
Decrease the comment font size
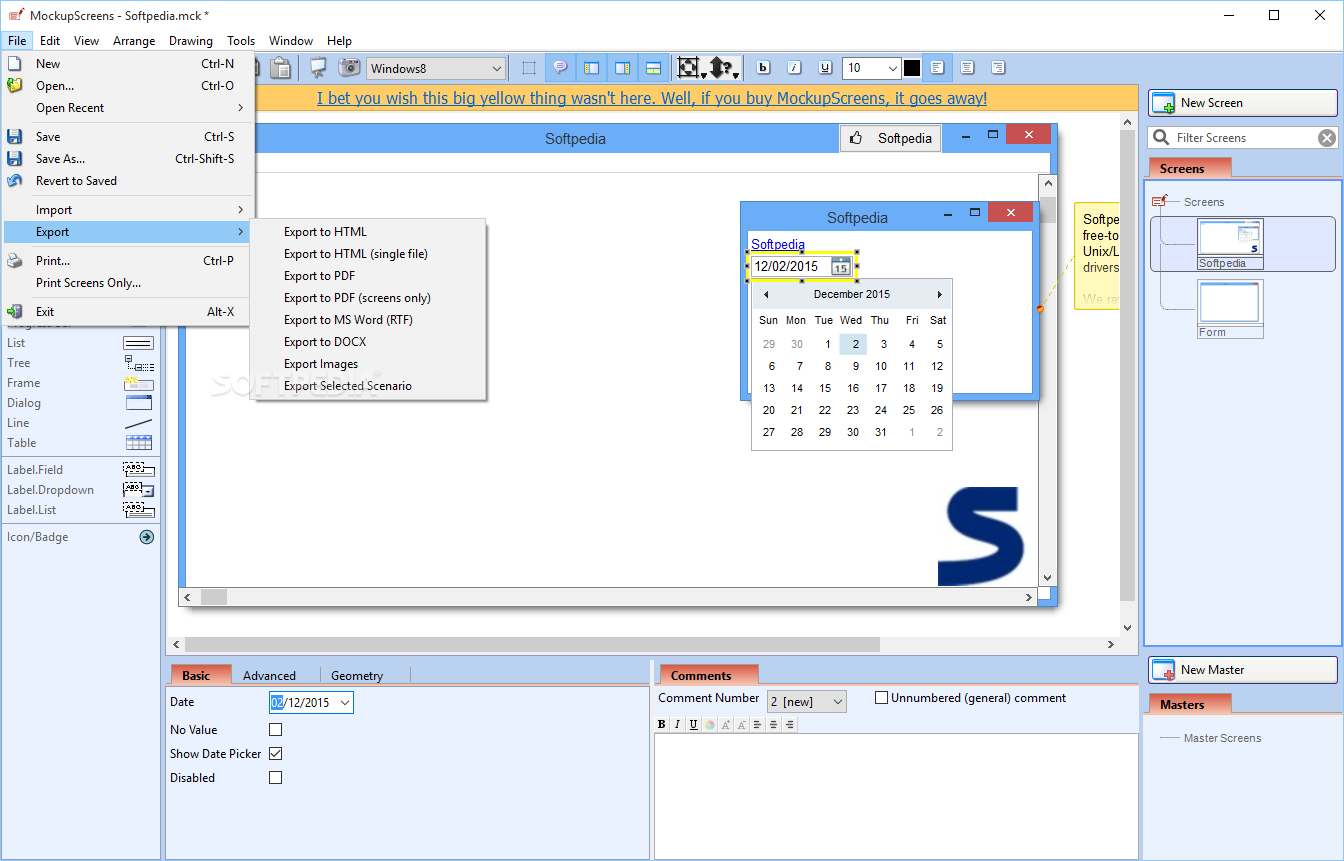pos(742,724)
